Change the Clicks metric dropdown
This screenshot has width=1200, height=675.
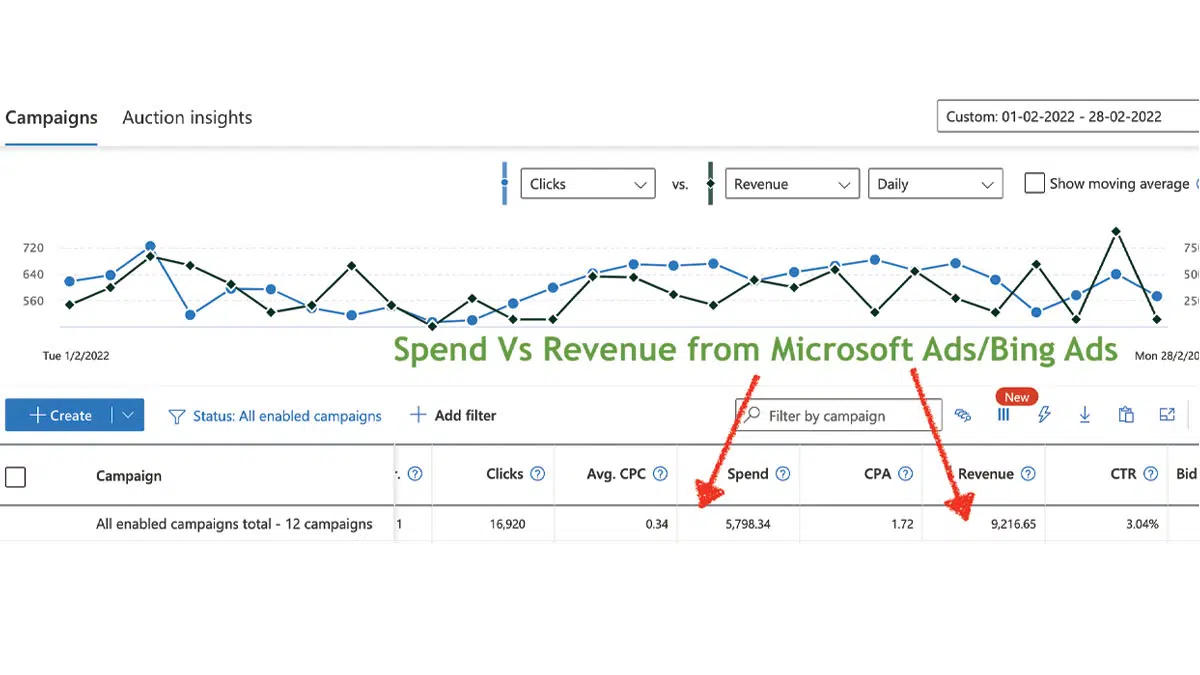[x=587, y=183]
